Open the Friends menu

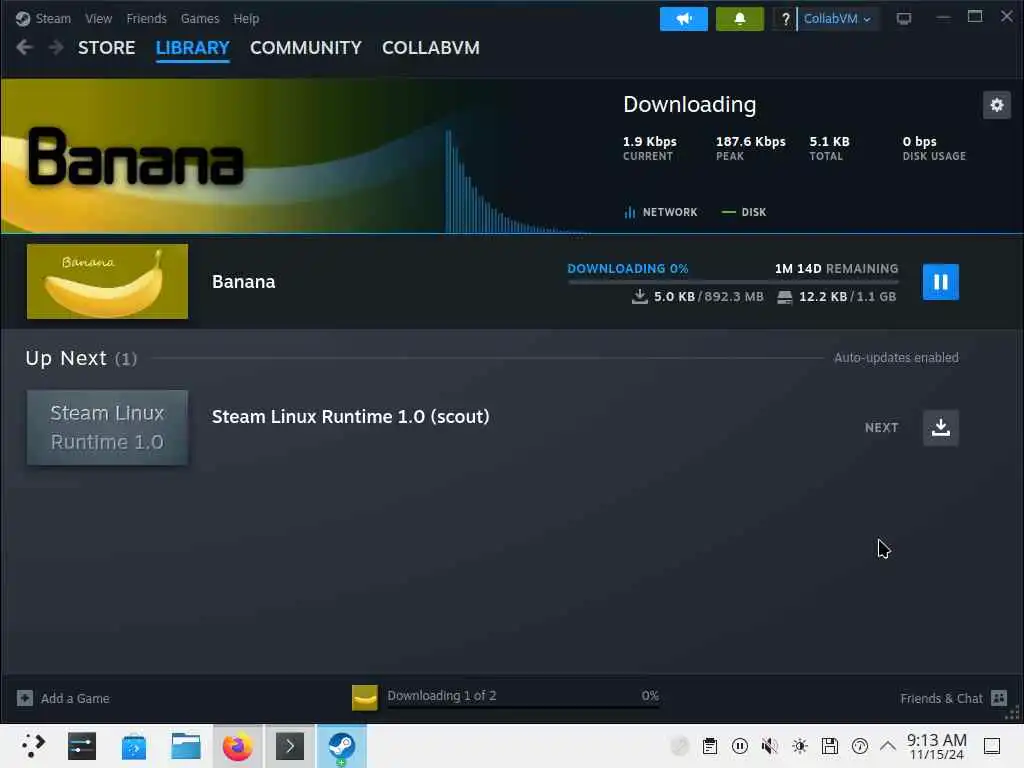146,18
